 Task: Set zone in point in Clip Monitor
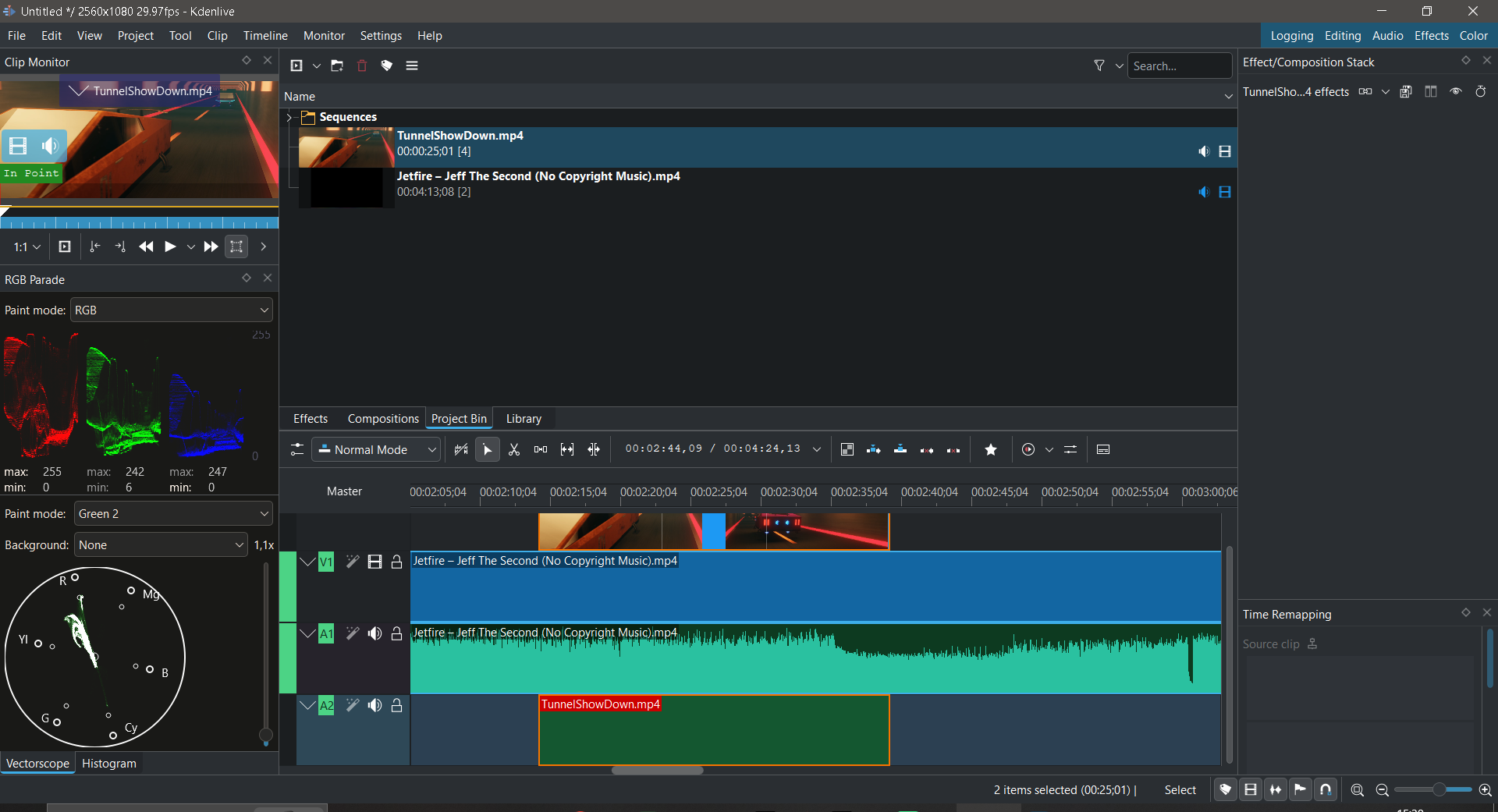click(x=95, y=246)
